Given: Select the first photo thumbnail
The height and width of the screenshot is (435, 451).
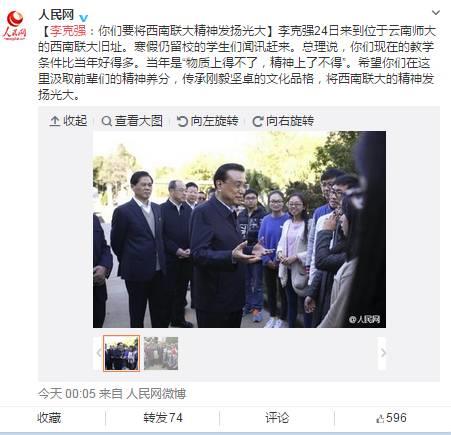Looking at the screenshot, I should (121, 353).
